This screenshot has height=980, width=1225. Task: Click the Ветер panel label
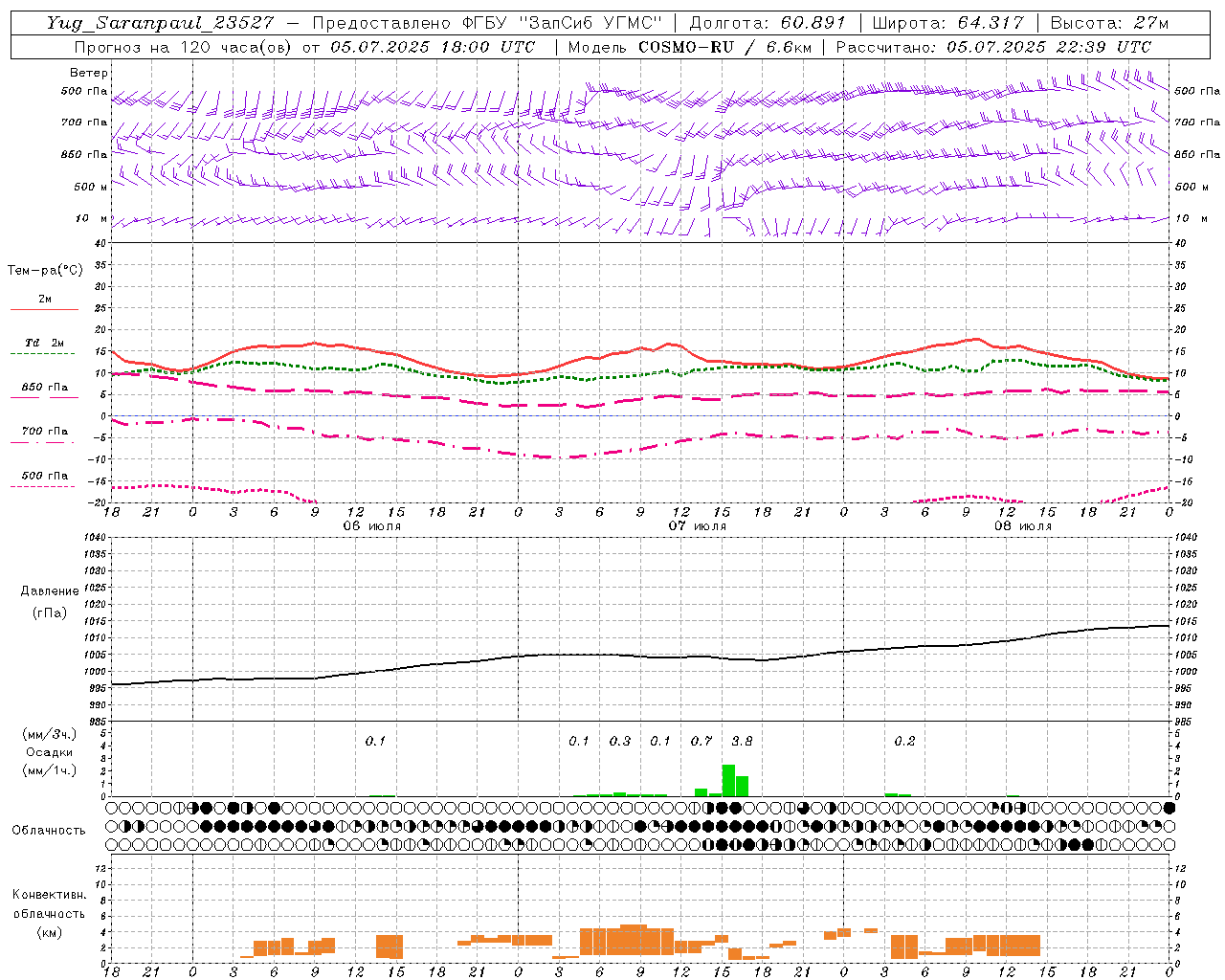point(89,73)
